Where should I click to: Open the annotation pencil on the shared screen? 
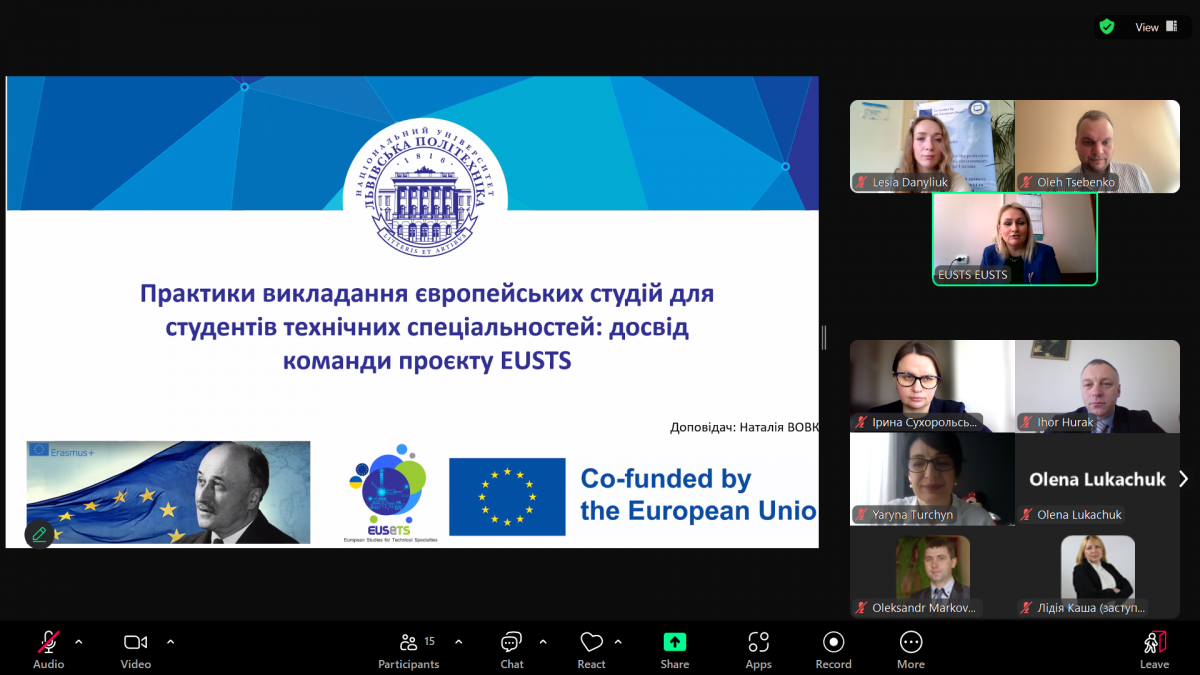click(39, 534)
